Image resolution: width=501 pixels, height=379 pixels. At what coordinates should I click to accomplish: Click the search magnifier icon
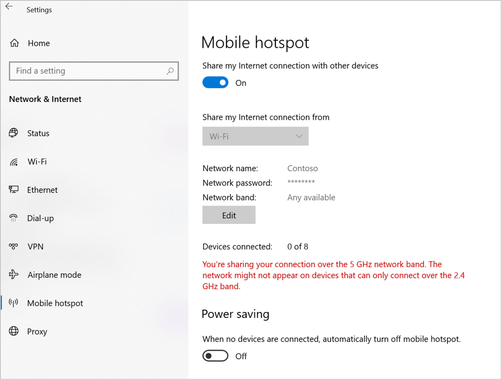[x=170, y=71]
